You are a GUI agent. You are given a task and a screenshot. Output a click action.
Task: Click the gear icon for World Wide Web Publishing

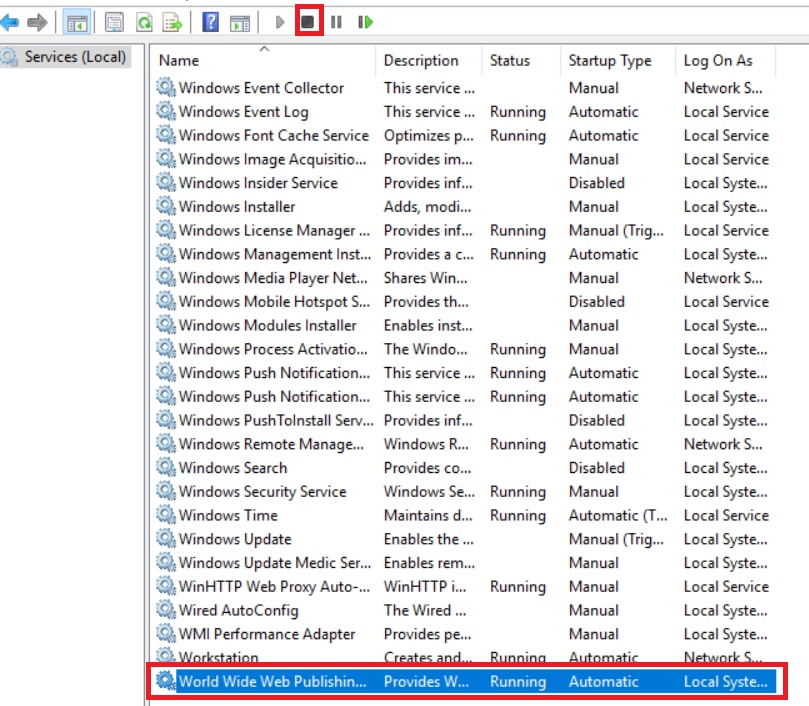click(166, 681)
